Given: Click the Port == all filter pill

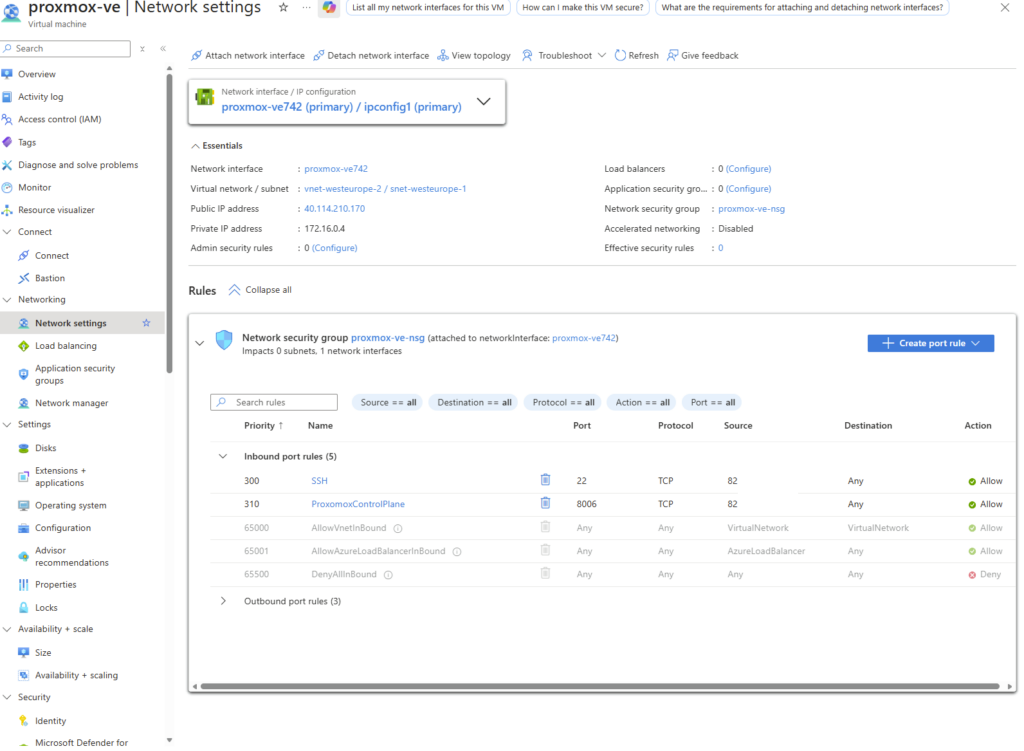Looking at the screenshot, I should point(712,402).
